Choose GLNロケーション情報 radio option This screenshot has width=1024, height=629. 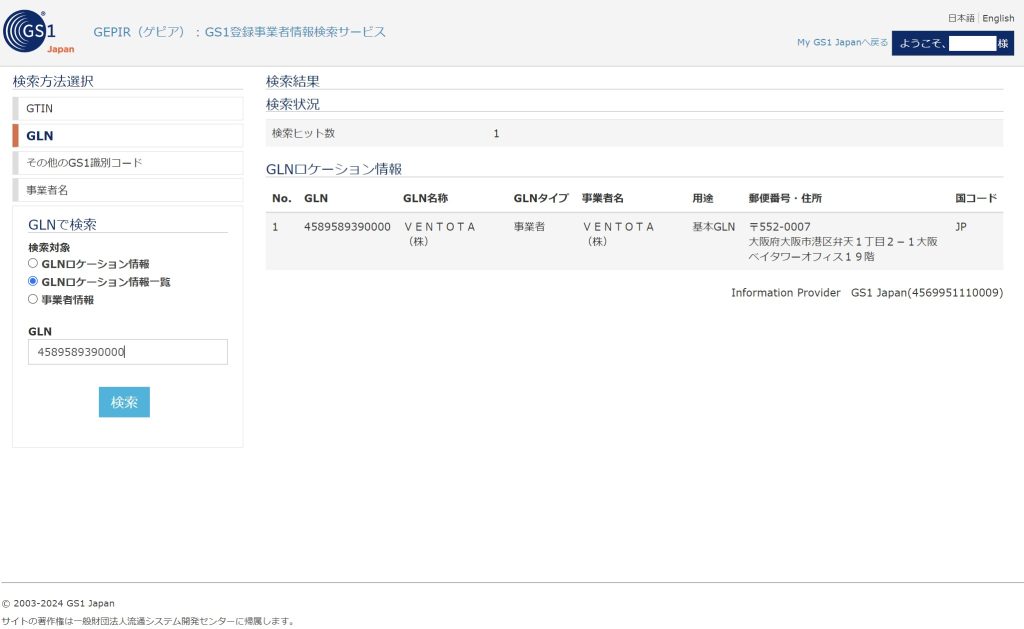33,263
